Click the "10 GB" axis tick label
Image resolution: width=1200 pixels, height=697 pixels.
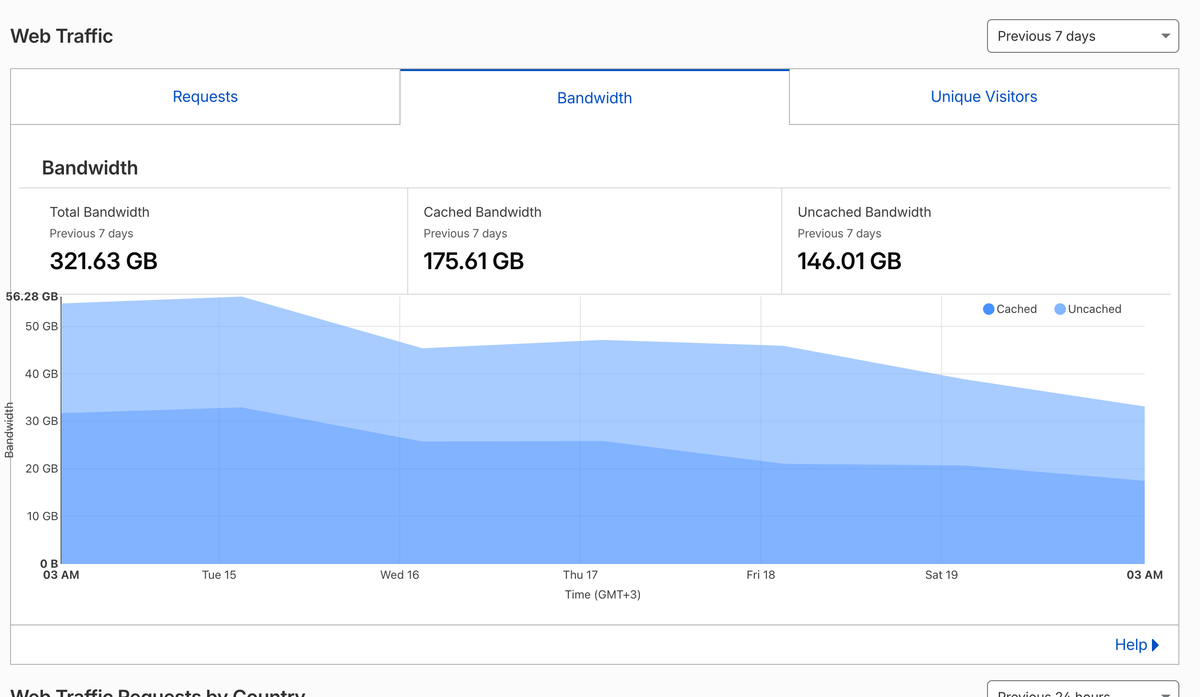pos(42,516)
